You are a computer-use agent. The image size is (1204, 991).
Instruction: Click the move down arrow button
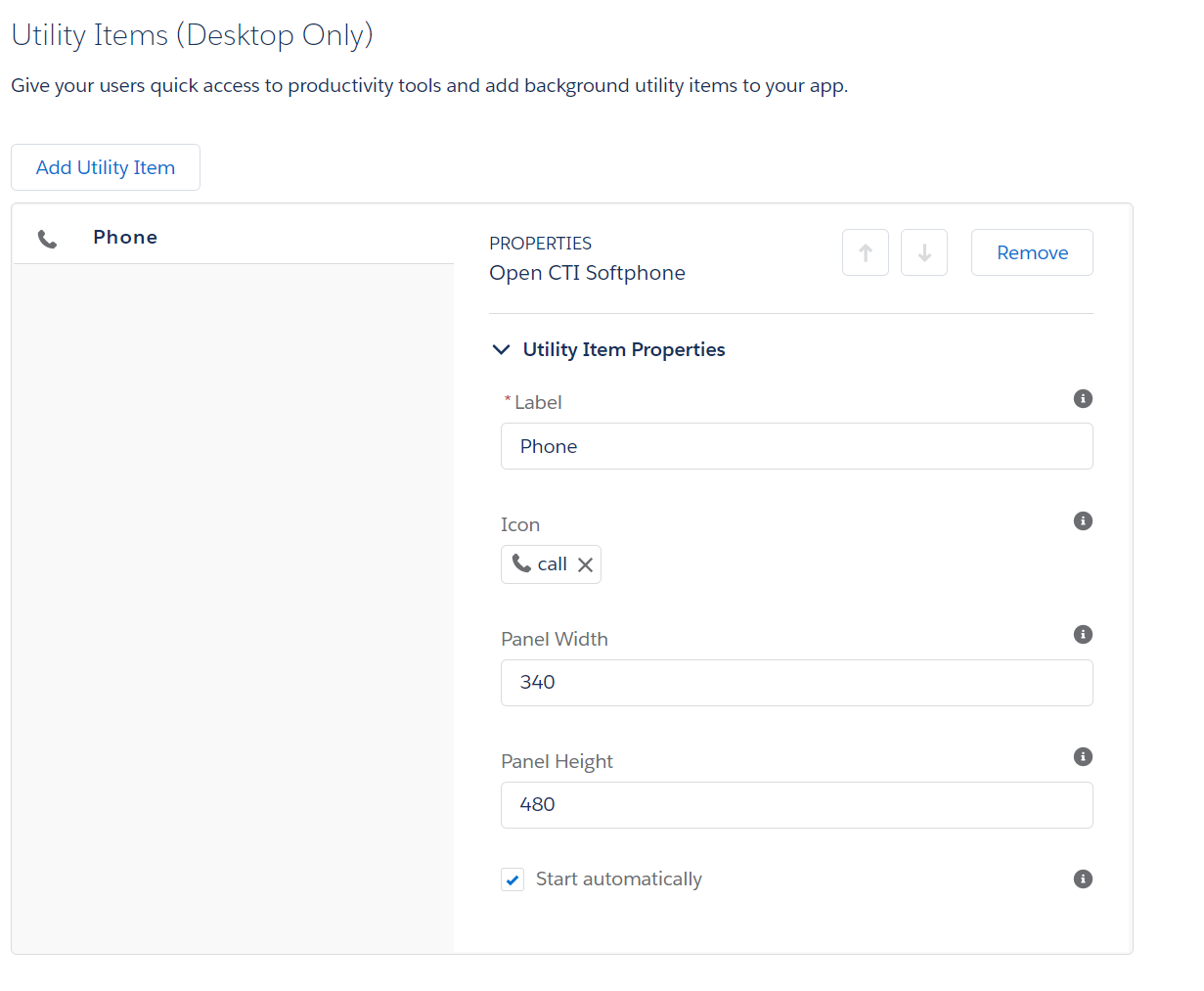pyautogui.click(x=924, y=252)
